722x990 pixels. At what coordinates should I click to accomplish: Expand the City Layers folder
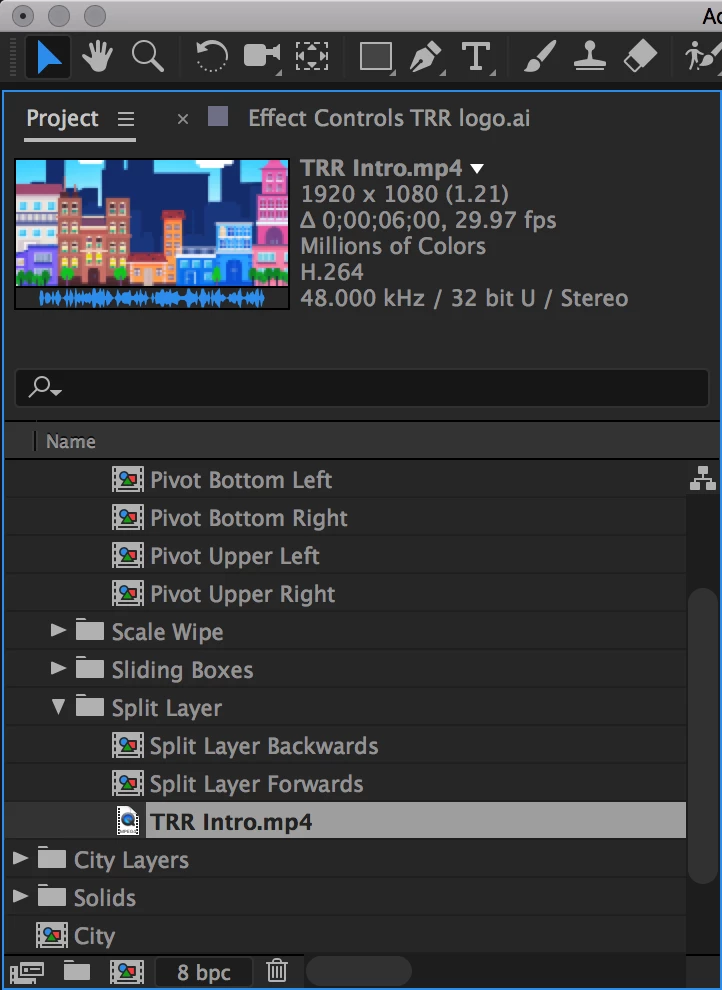click(20, 858)
